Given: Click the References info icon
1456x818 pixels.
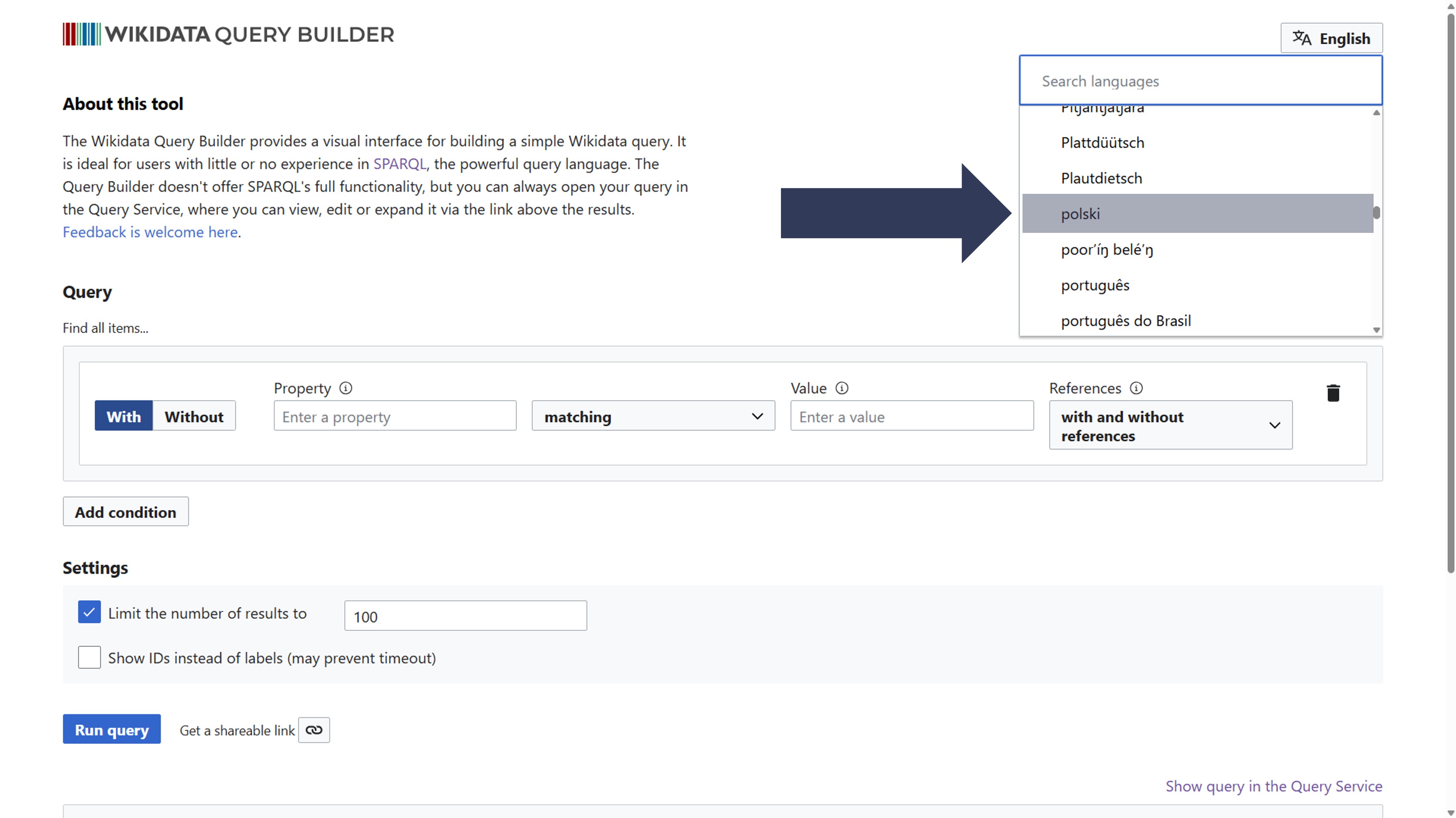Looking at the screenshot, I should [x=1136, y=388].
